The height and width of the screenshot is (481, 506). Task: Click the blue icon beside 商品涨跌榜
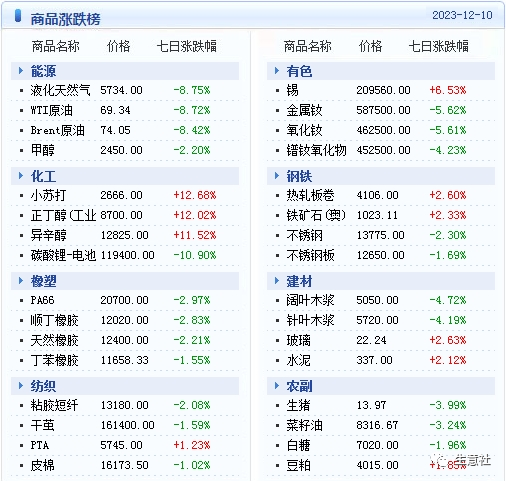18,16
